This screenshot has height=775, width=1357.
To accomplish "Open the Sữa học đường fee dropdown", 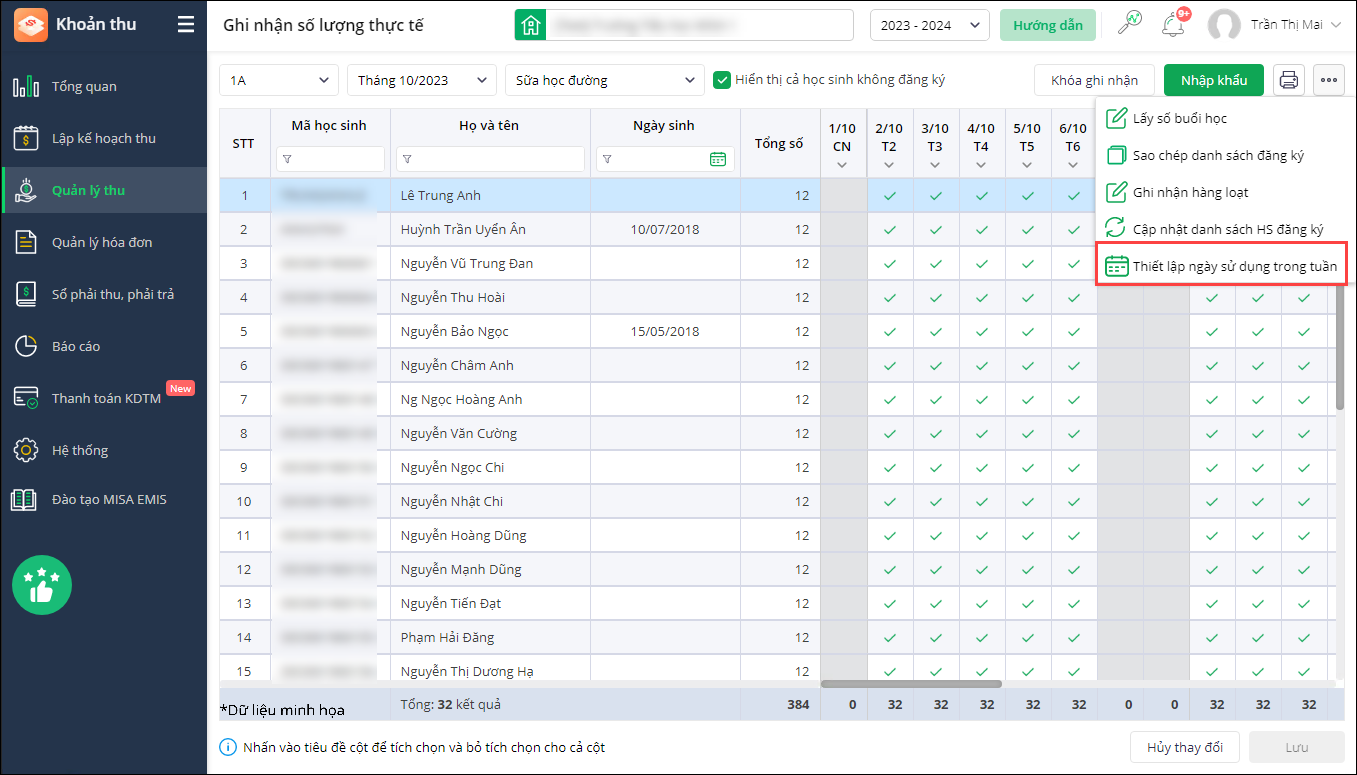I will pyautogui.click(x=605, y=80).
